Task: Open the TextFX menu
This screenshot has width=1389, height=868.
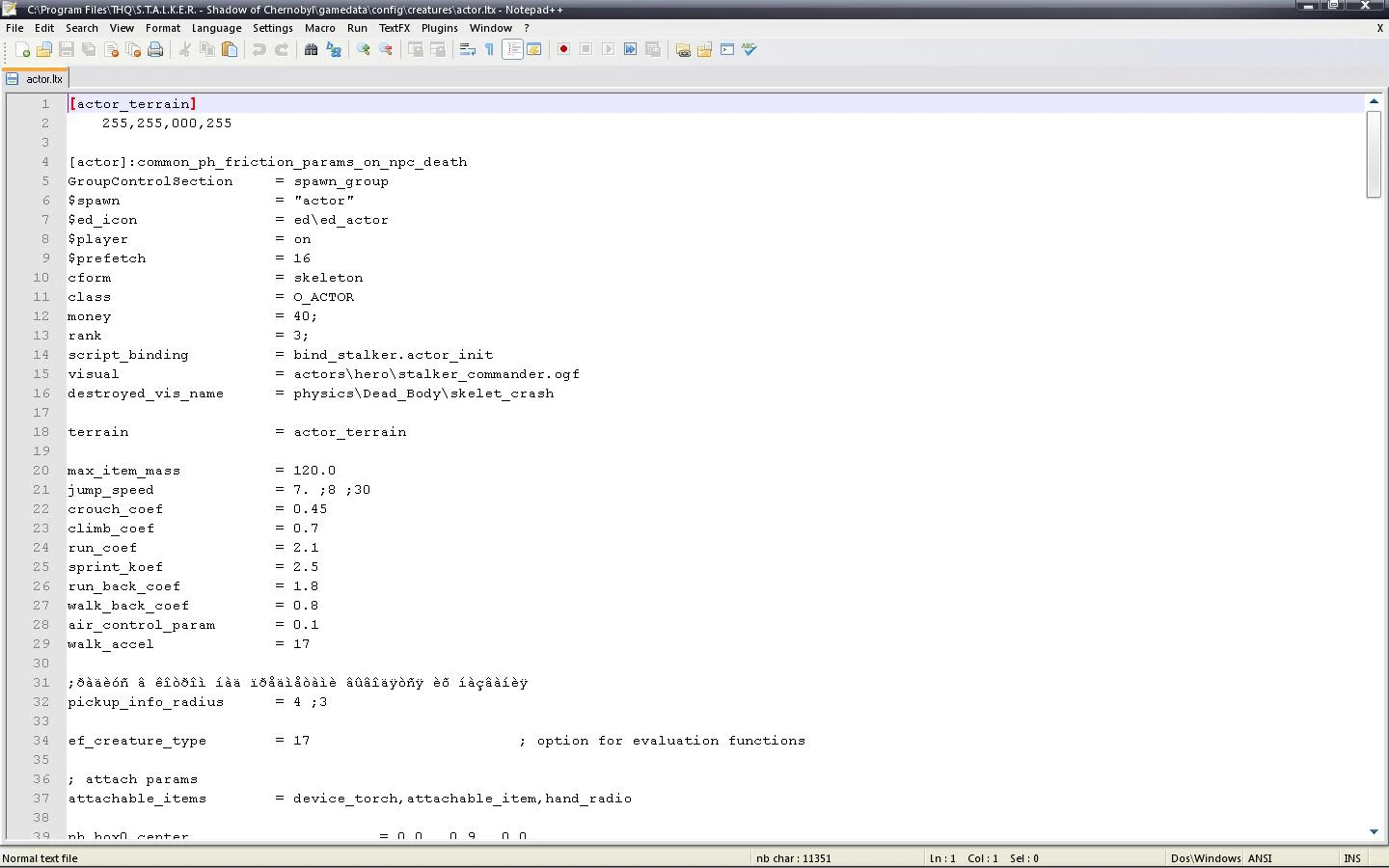Action: [x=395, y=28]
